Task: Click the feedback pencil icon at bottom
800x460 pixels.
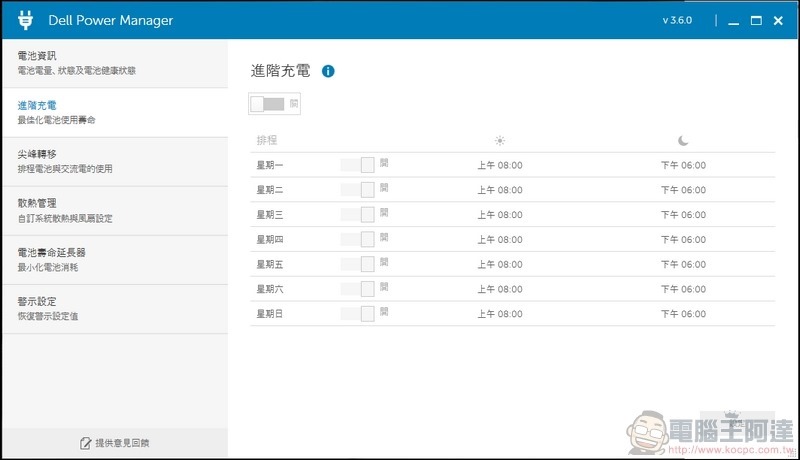Action: pyautogui.click(x=85, y=443)
